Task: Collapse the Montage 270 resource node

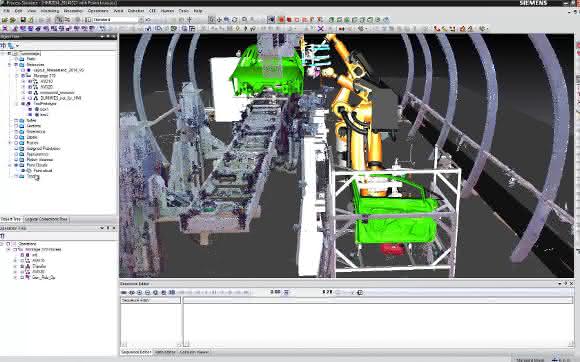Action: coord(17,75)
